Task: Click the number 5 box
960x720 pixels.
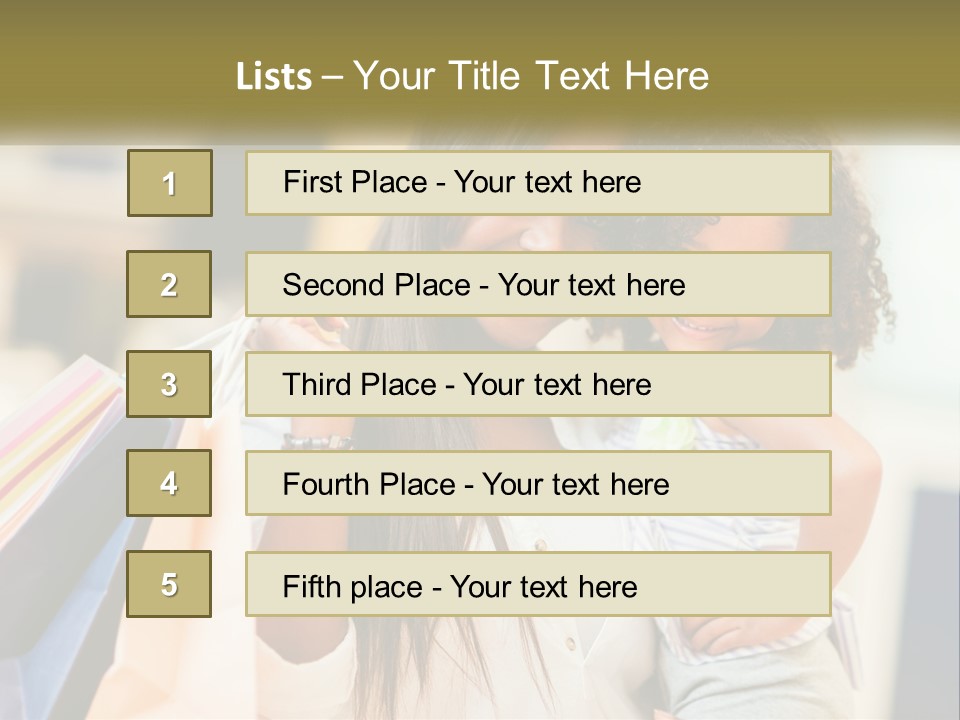Action: tap(169, 584)
